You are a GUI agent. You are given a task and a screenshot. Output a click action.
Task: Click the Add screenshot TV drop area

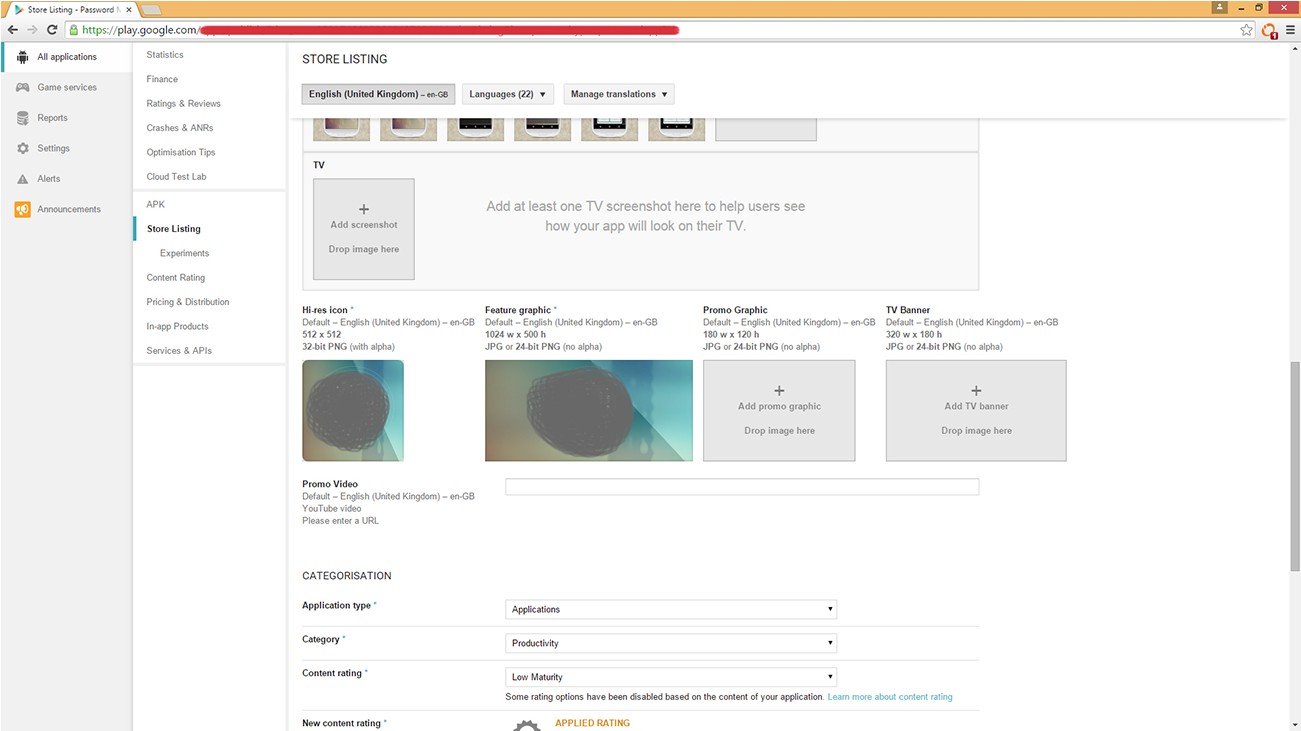click(x=364, y=229)
